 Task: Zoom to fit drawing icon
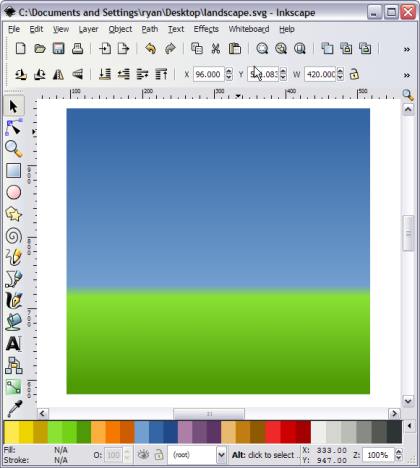281,49
